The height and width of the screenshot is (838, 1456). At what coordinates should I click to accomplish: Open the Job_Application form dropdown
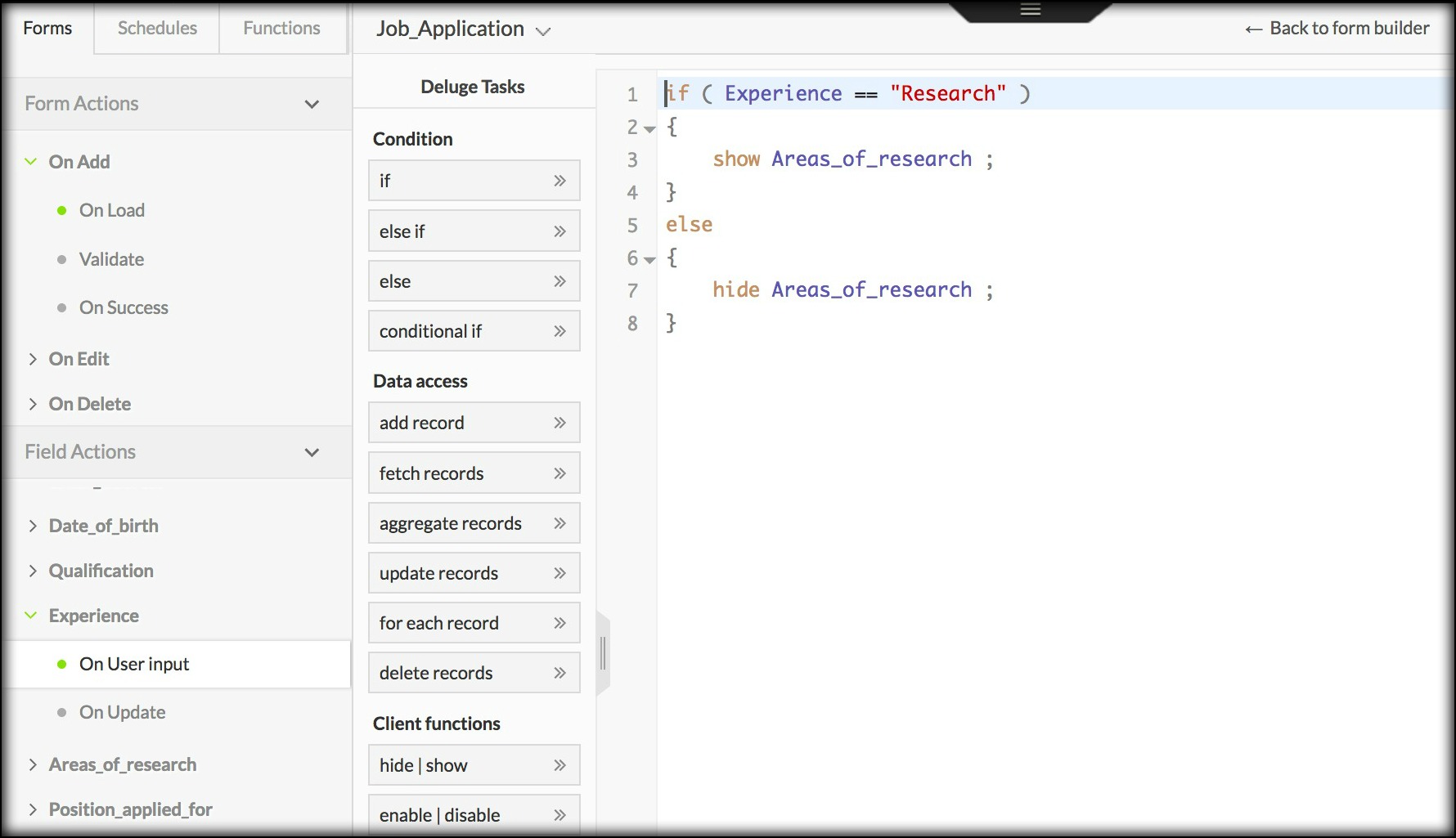click(x=463, y=29)
